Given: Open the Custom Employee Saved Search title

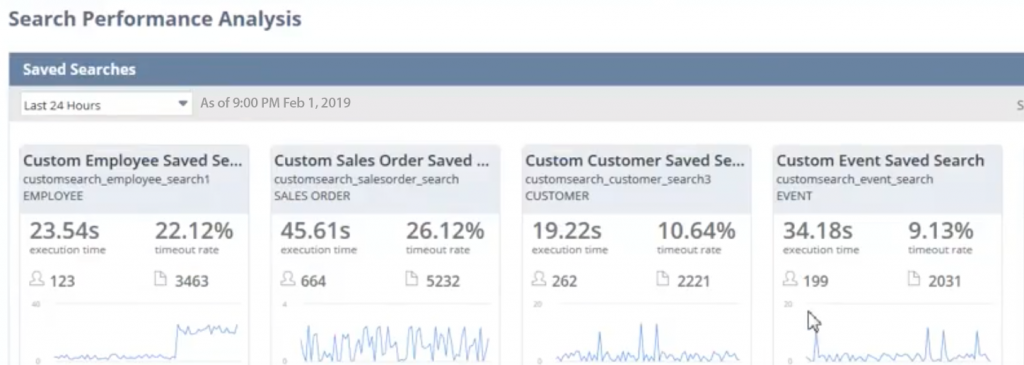Looking at the screenshot, I should (x=133, y=161).
